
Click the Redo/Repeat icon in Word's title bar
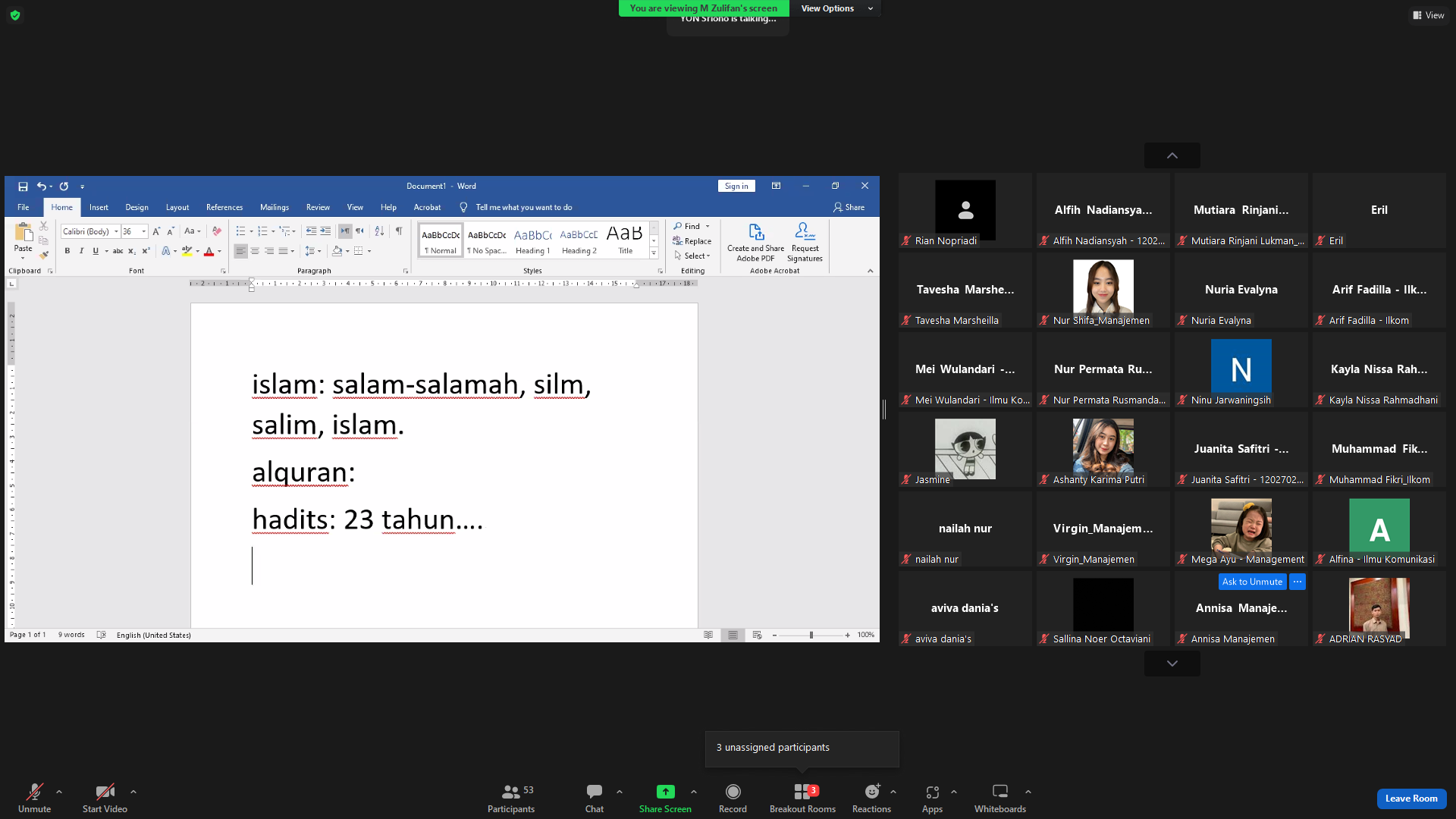tap(64, 187)
